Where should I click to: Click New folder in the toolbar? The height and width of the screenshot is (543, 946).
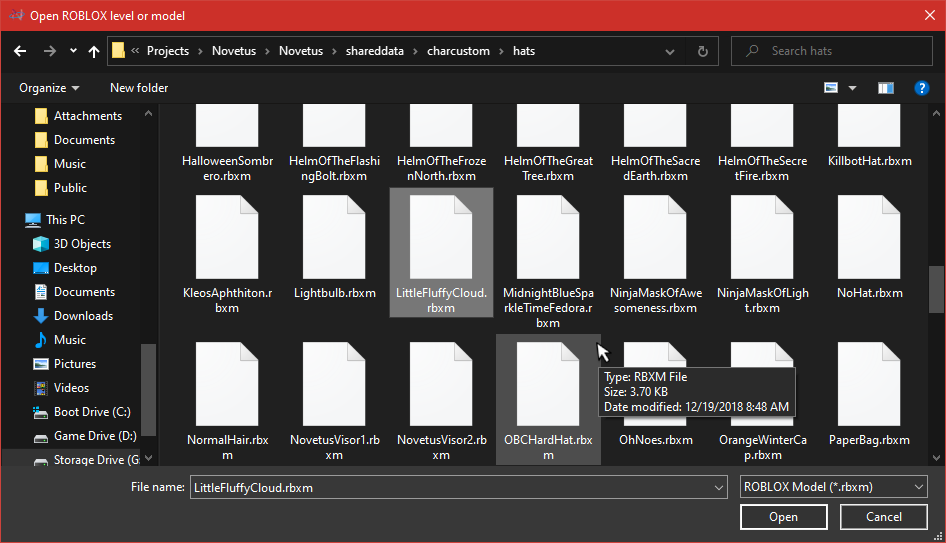(139, 88)
